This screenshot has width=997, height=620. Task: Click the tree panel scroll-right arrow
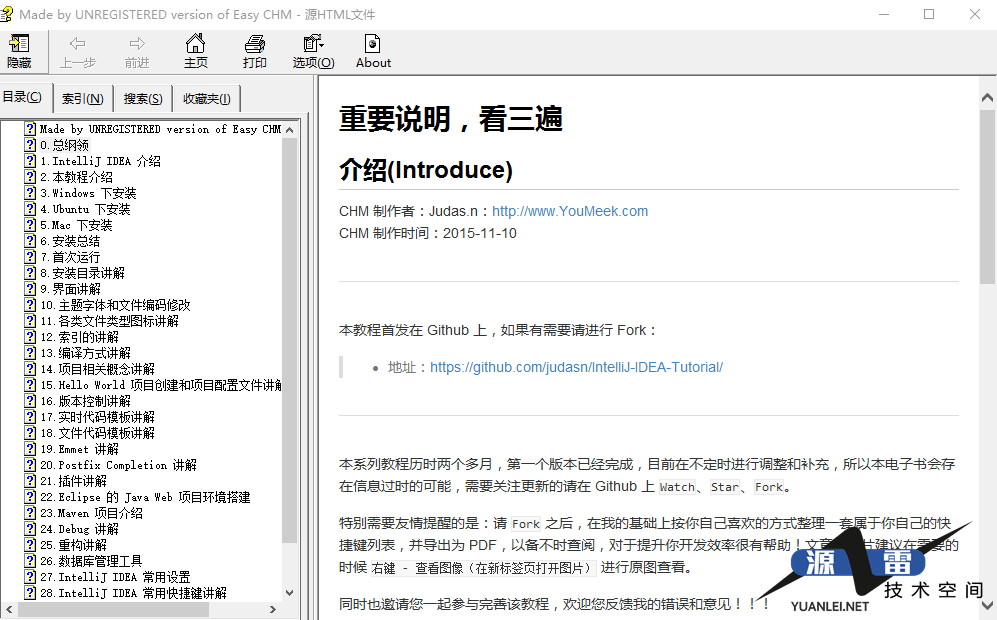273,609
